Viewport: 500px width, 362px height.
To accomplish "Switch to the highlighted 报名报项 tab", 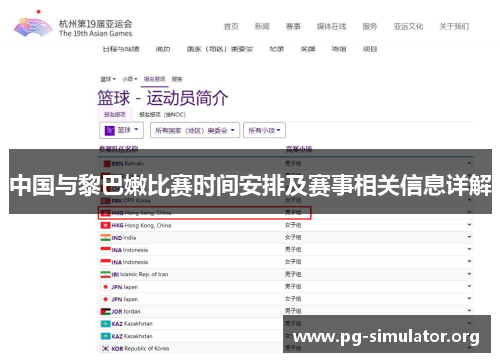I will [x=115, y=114].
